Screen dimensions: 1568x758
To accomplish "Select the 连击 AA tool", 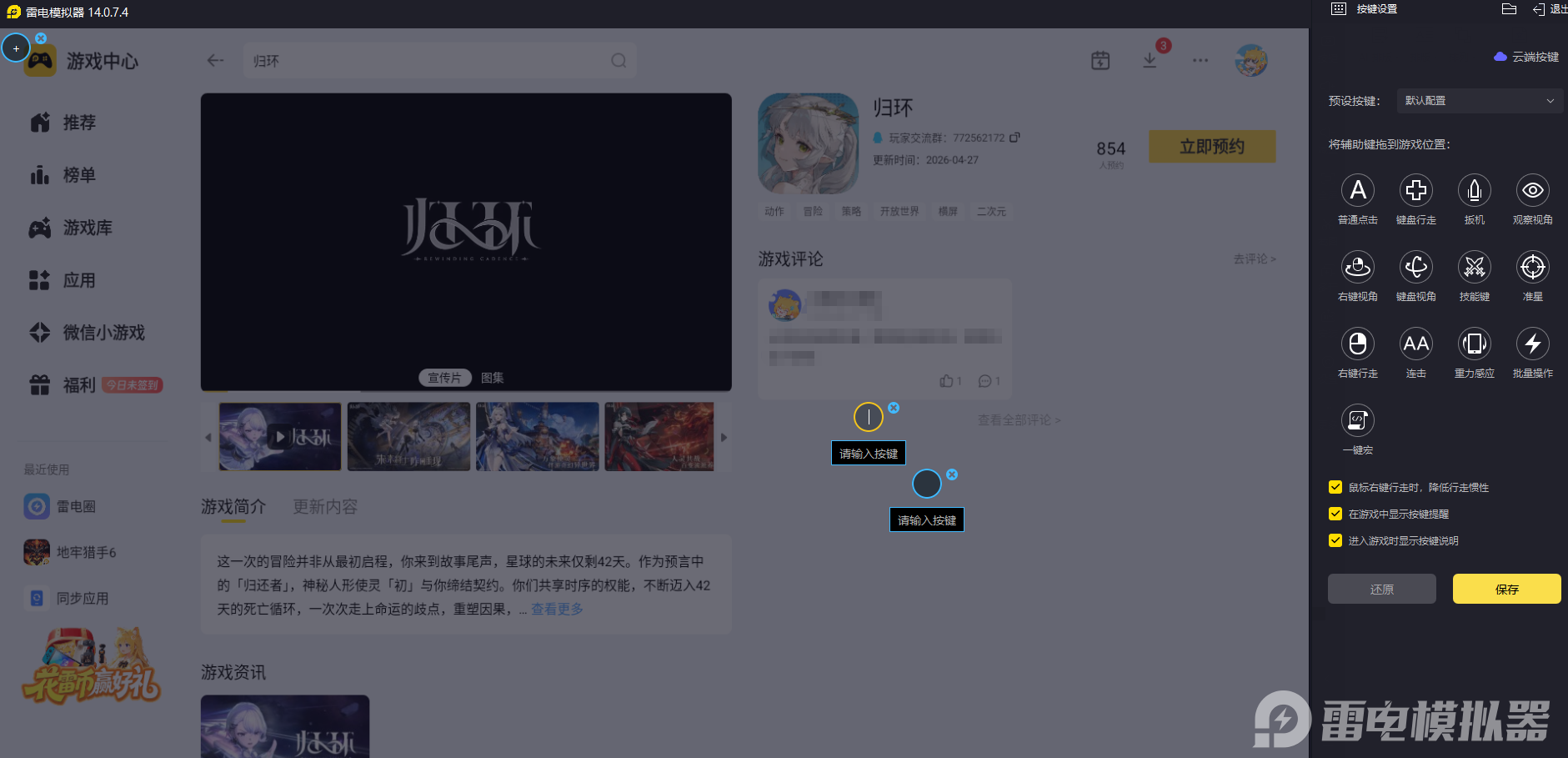I will click(x=1416, y=344).
